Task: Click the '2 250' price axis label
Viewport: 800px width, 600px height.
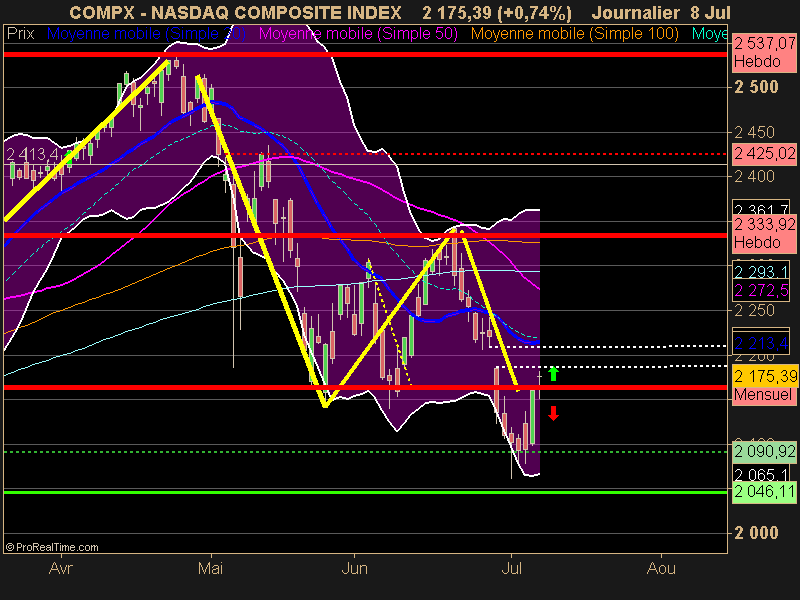Action: (x=754, y=310)
